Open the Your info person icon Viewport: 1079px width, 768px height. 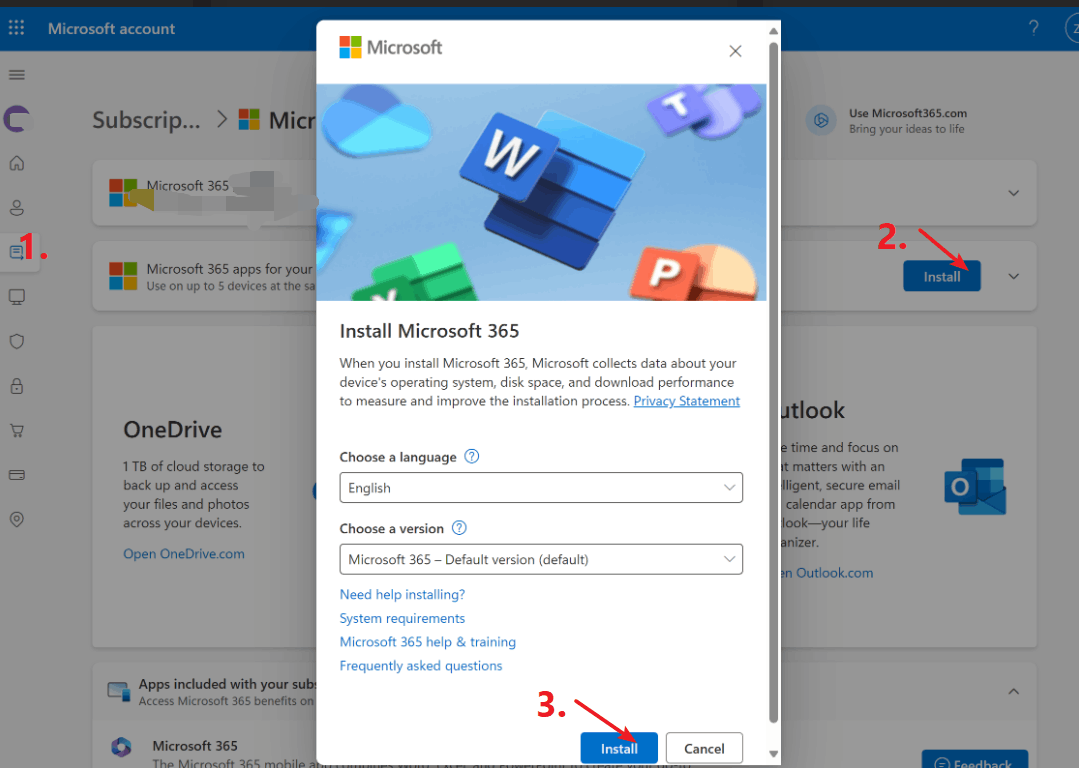[17, 207]
